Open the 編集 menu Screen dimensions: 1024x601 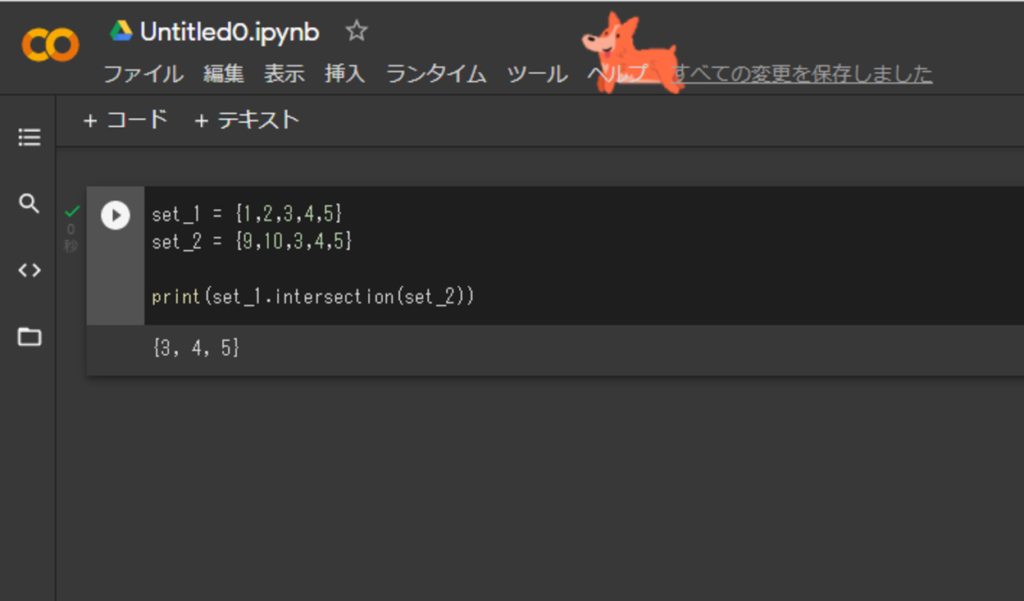pyautogui.click(x=223, y=74)
